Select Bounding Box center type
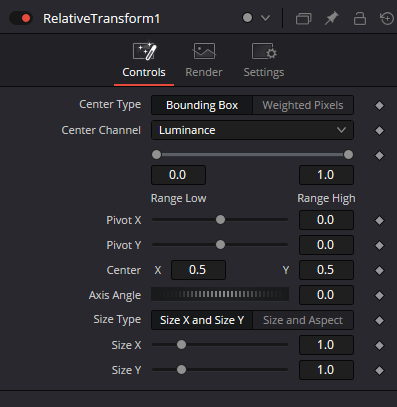The height and width of the screenshot is (407, 397). point(202,105)
